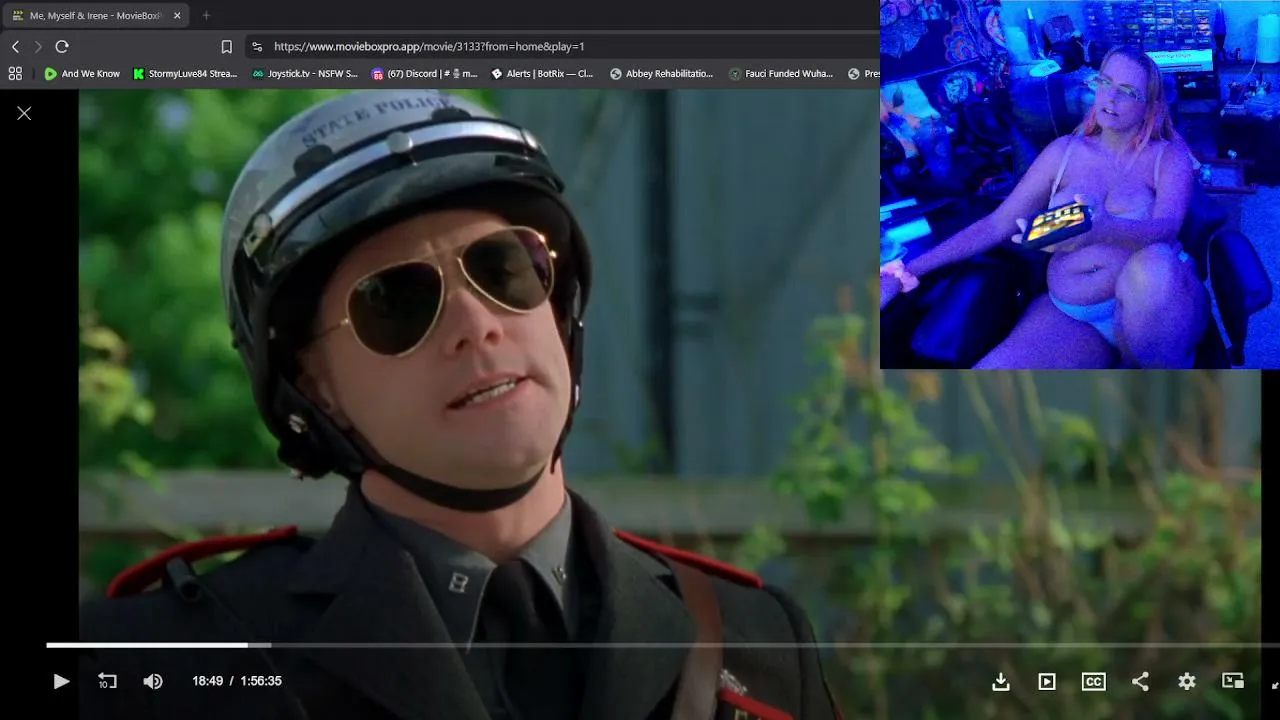Rewind the movie 10 seconds
Viewport: 1280px width, 720px height.
(107, 681)
